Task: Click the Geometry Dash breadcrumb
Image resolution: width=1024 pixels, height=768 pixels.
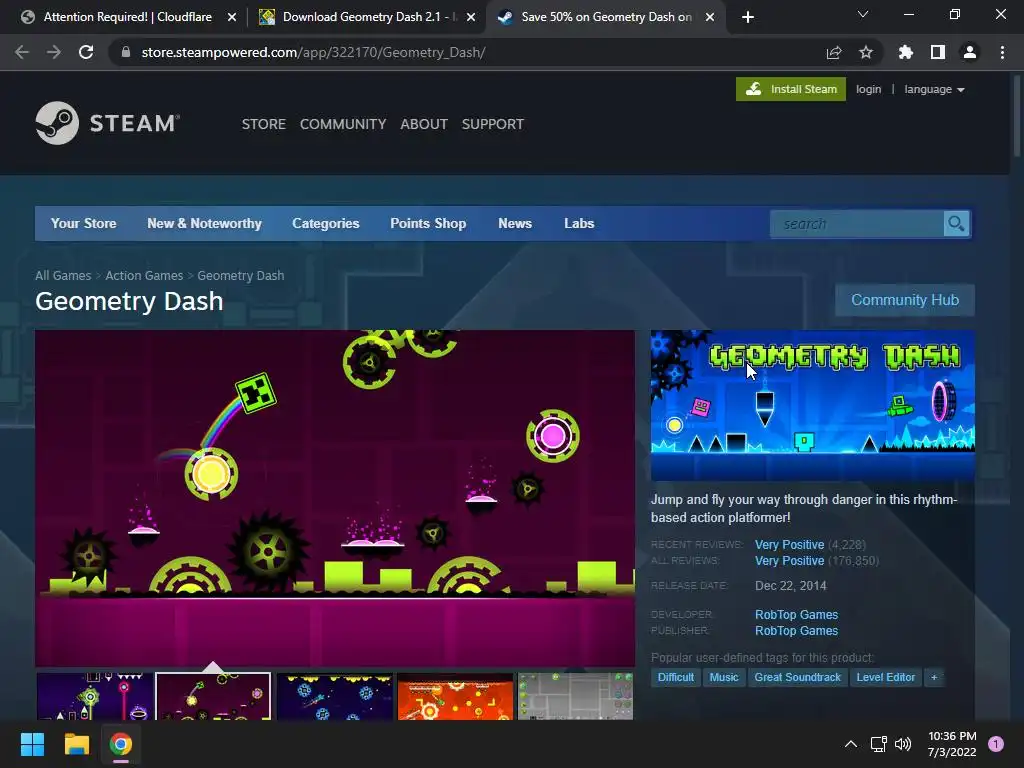Action: [241, 276]
